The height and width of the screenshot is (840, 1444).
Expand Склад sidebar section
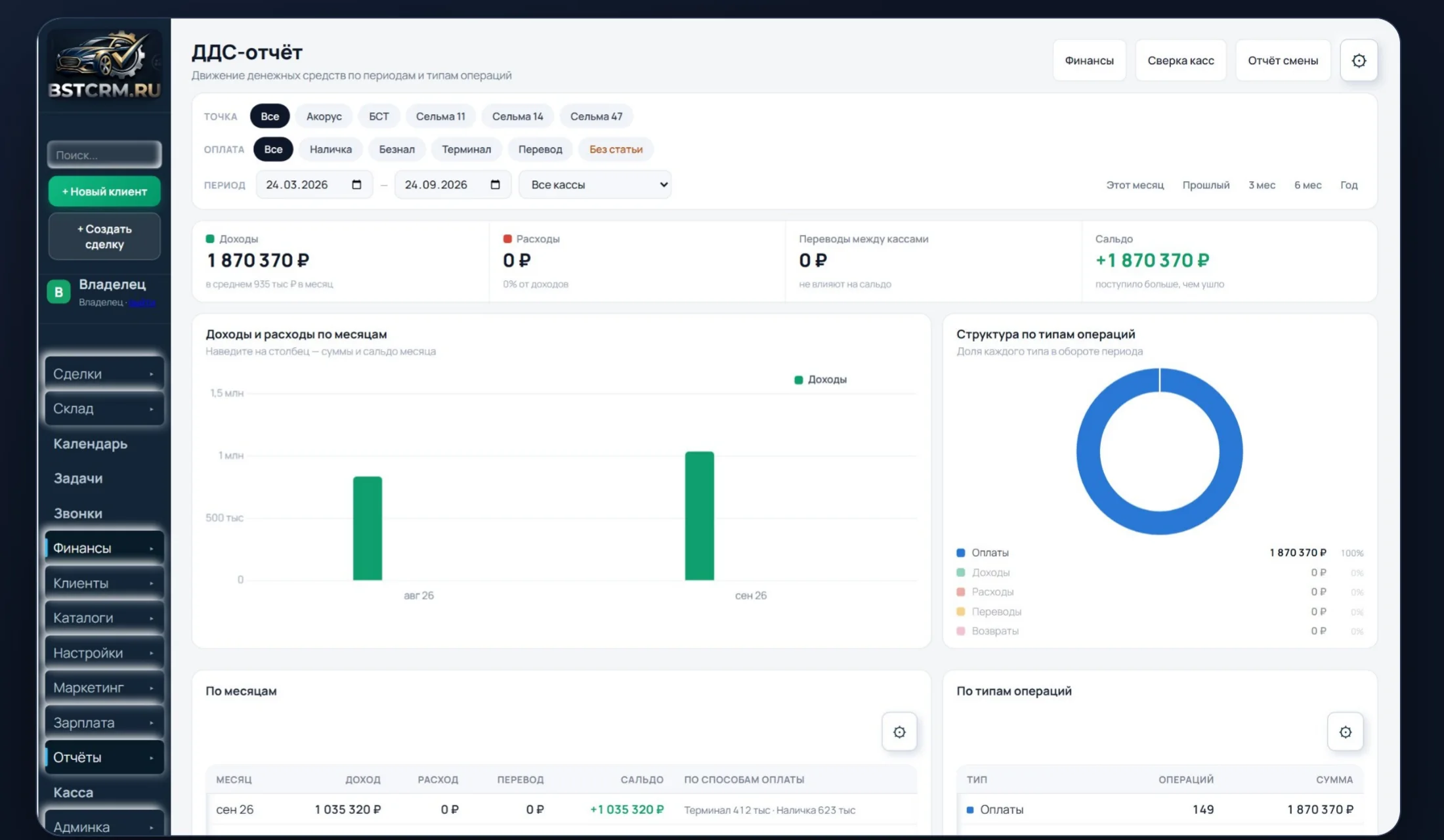[x=104, y=408]
